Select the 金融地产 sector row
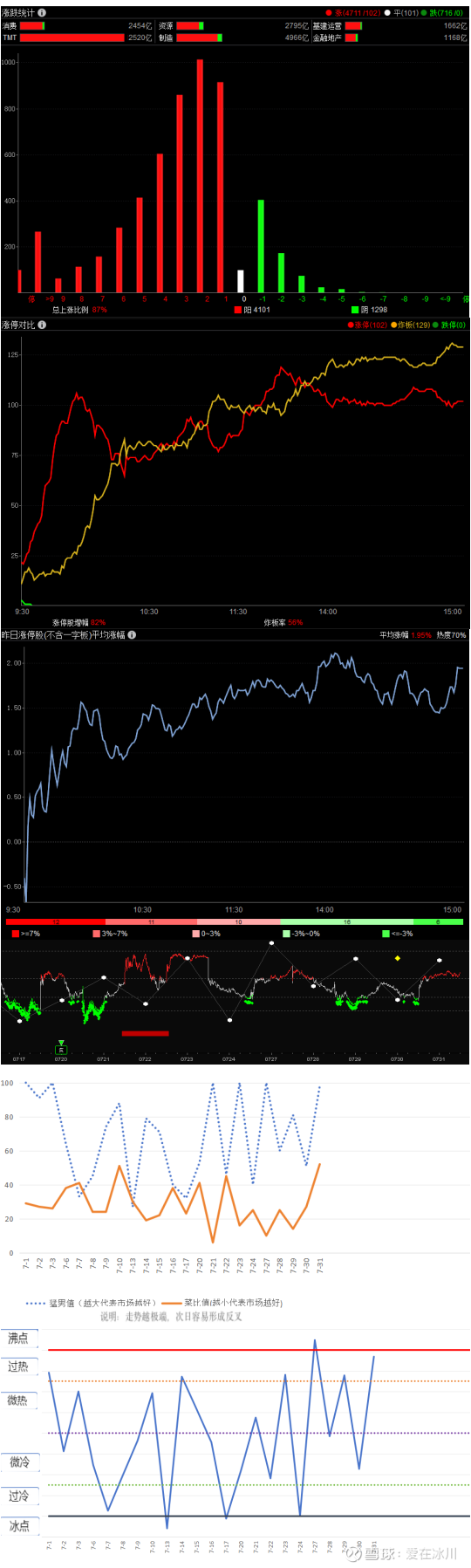Viewport: 471px width, 1568px height. click(391, 38)
